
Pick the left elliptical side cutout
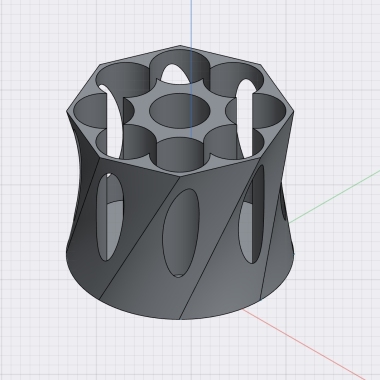(110, 217)
